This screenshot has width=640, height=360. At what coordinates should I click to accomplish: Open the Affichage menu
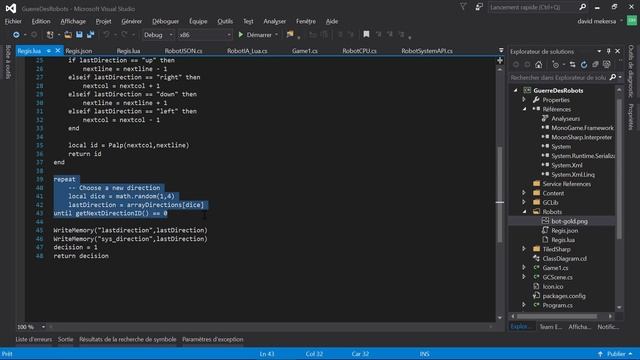click(73, 21)
